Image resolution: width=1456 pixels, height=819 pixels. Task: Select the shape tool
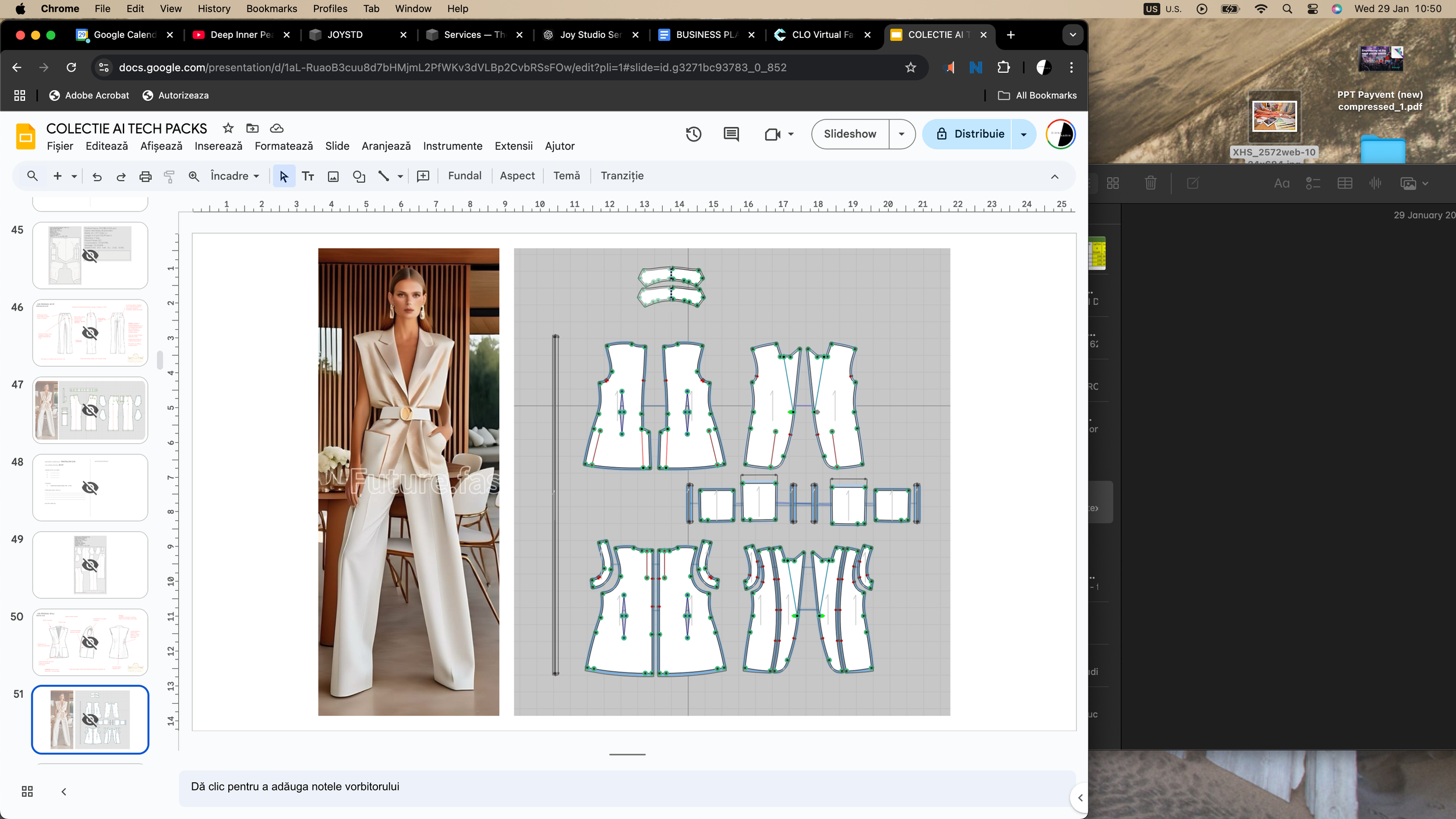359,176
